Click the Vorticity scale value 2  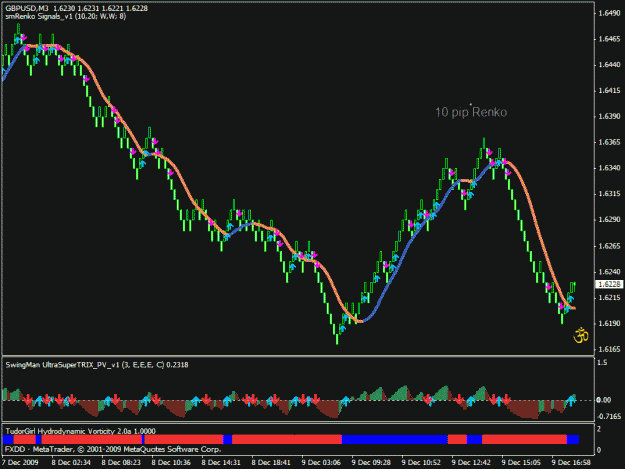pos(599,430)
